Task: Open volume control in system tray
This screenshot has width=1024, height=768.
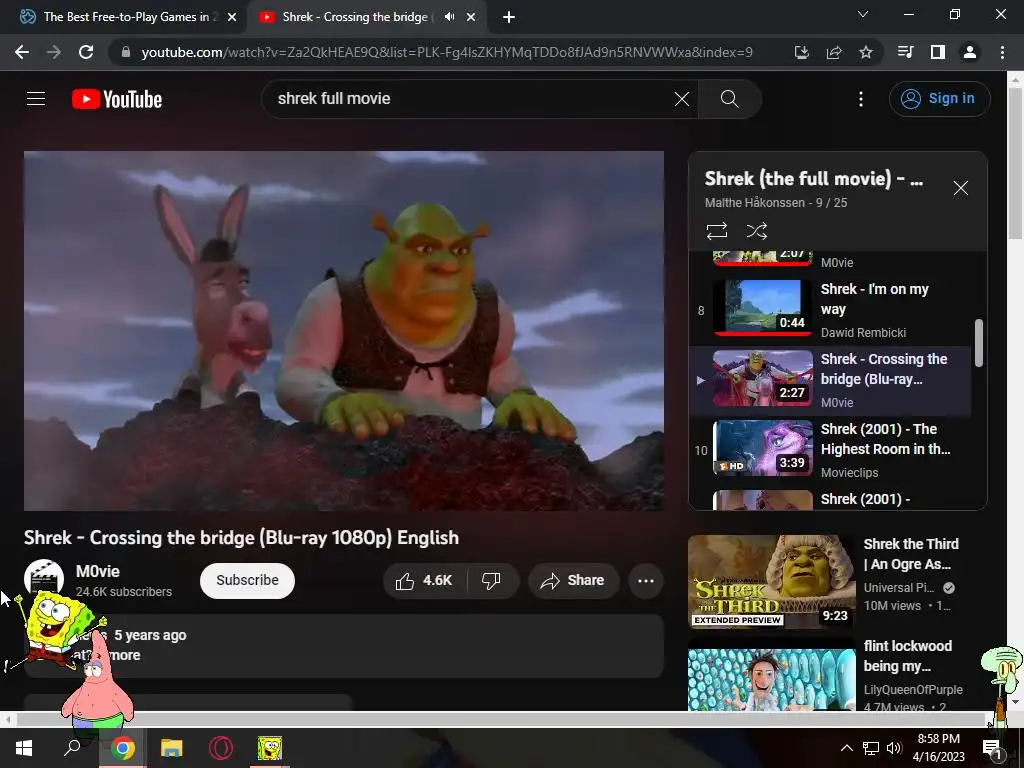Action: pyautogui.click(x=894, y=748)
